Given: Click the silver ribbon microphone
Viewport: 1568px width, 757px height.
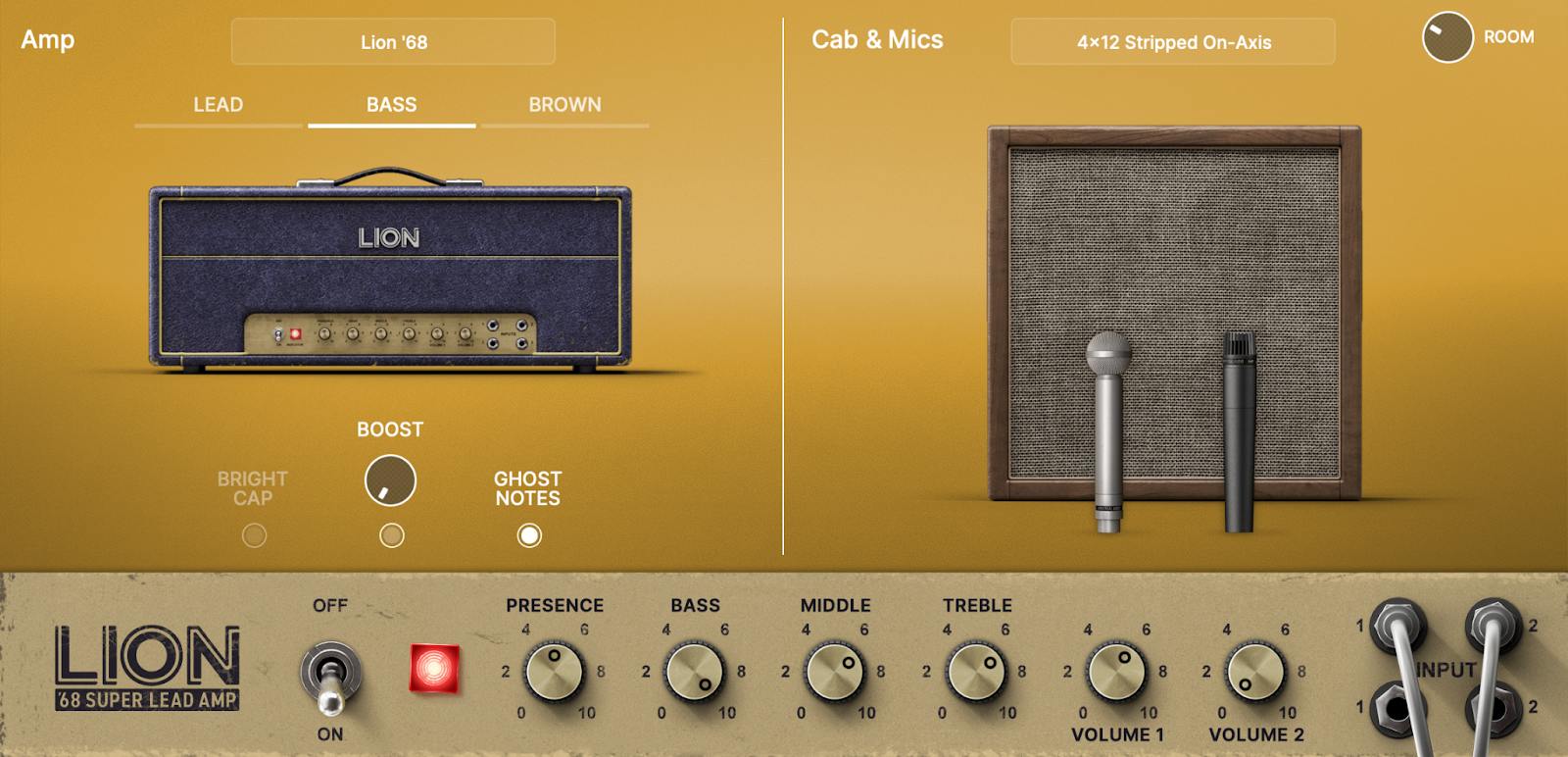Looking at the screenshot, I should (1108, 431).
